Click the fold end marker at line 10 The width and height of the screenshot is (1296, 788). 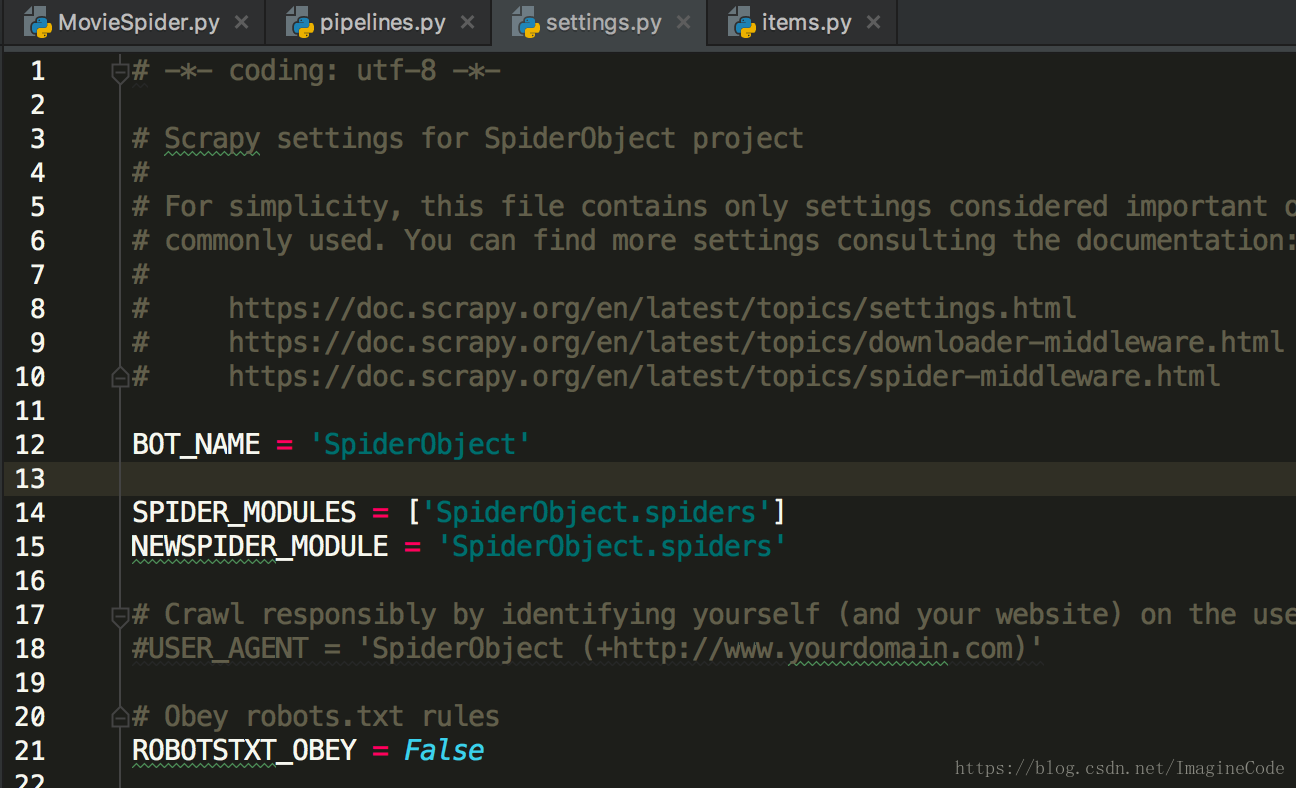[x=120, y=377]
